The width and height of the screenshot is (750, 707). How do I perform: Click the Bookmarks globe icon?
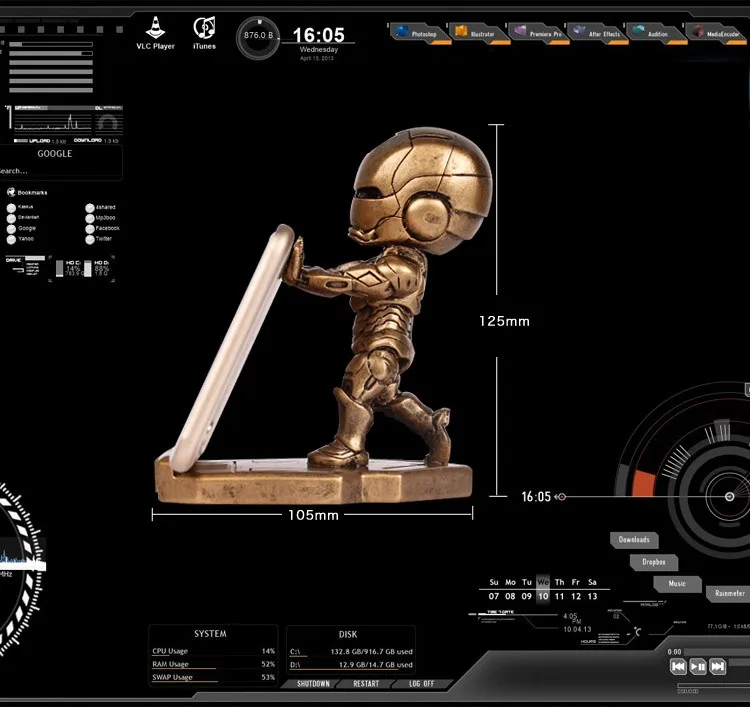(11, 192)
